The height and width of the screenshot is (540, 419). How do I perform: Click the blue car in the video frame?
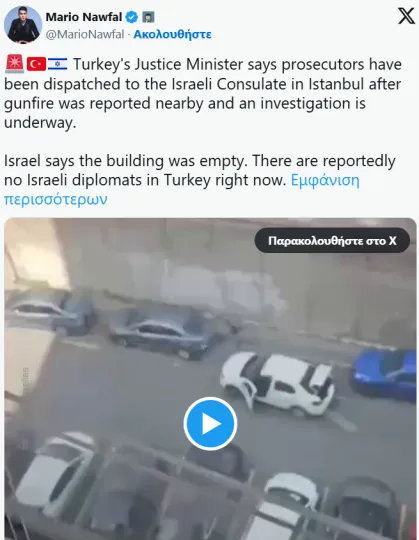(x=383, y=374)
